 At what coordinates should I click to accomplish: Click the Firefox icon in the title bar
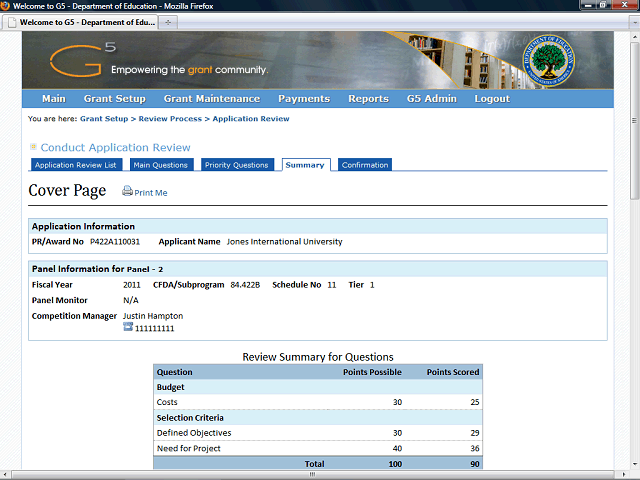click(x=6, y=6)
